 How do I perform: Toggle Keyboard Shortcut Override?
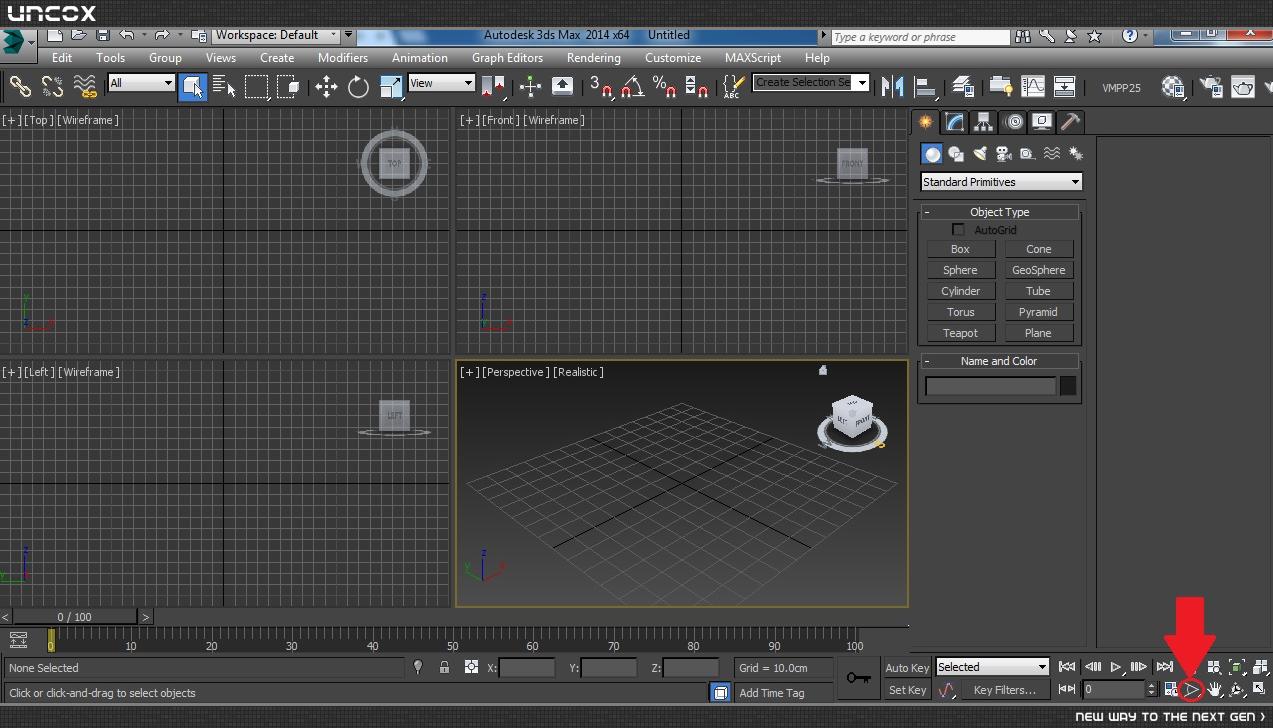[x=562, y=87]
